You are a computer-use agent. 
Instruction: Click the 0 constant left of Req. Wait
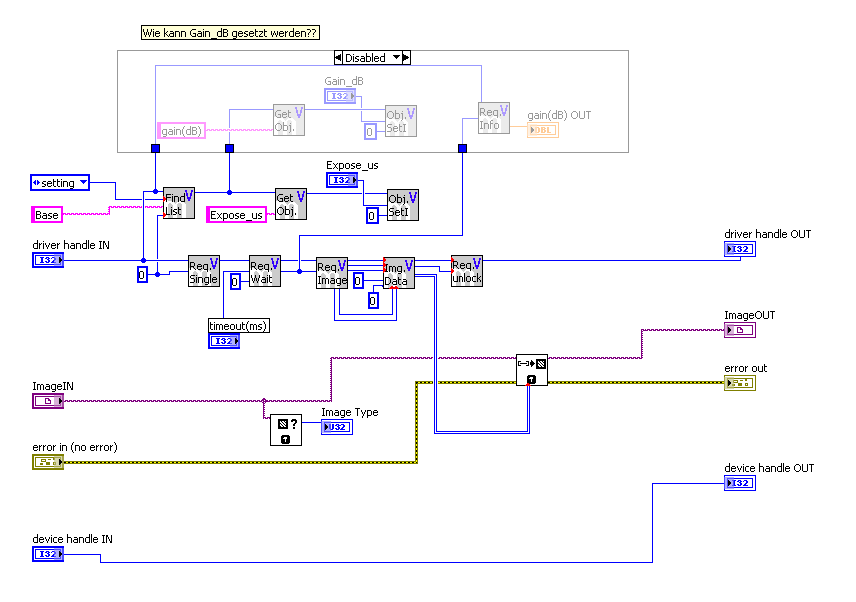[235, 282]
